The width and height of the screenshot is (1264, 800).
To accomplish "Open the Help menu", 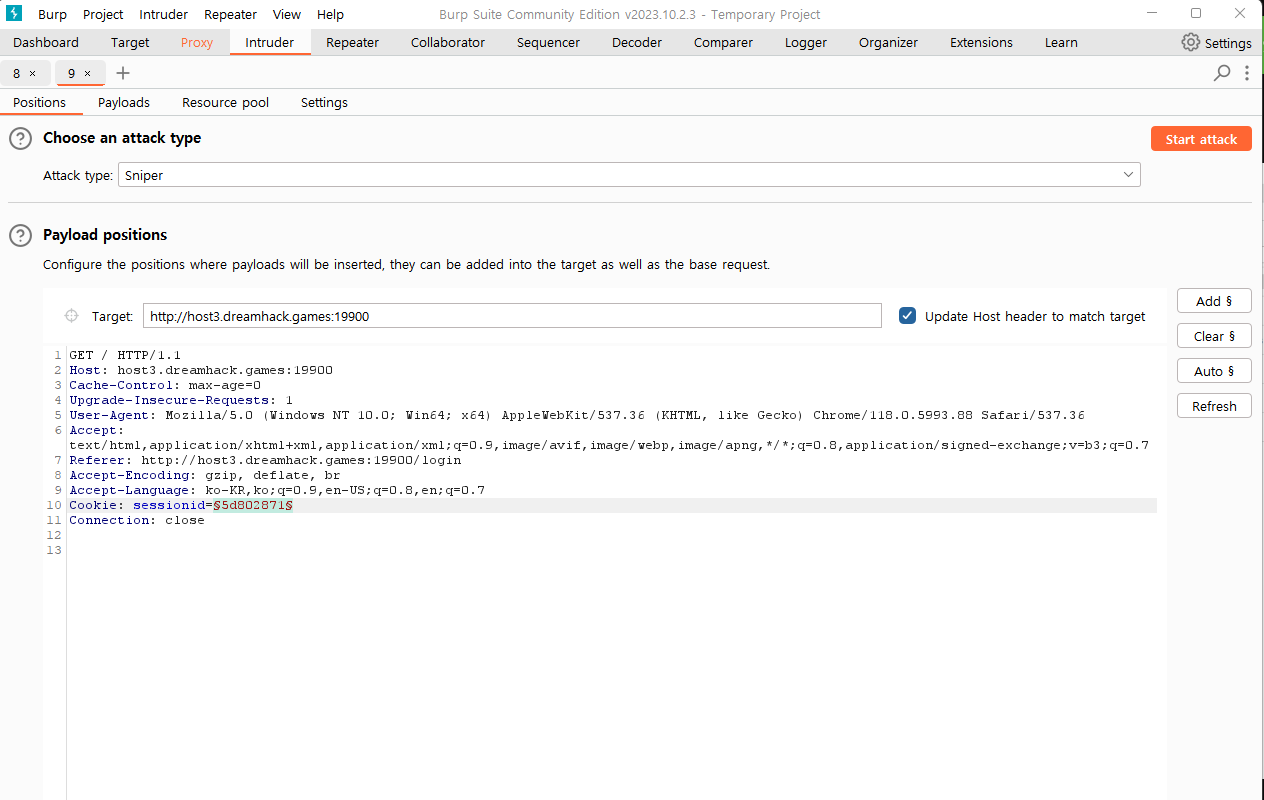I will tap(330, 14).
